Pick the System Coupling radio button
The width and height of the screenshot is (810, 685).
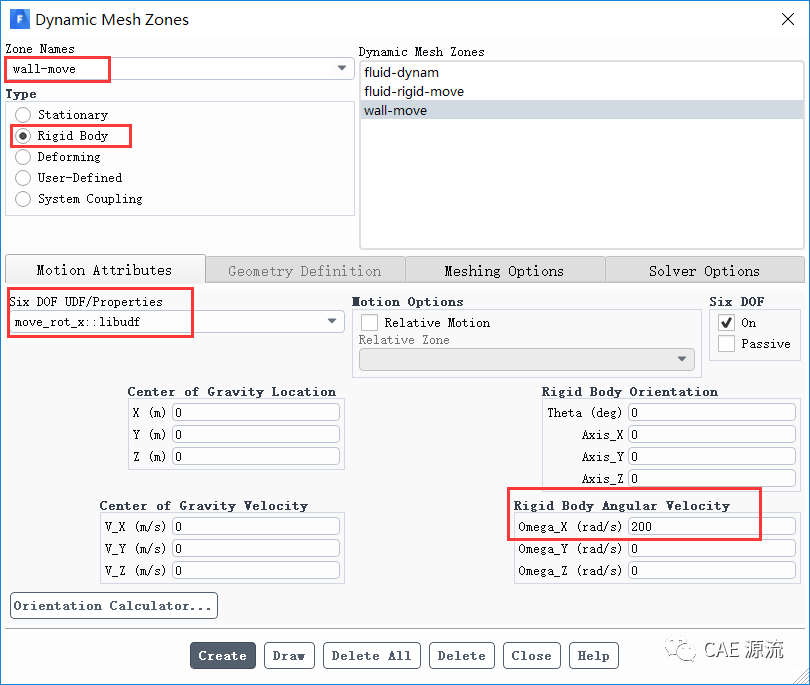pyautogui.click(x=23, y=199)
